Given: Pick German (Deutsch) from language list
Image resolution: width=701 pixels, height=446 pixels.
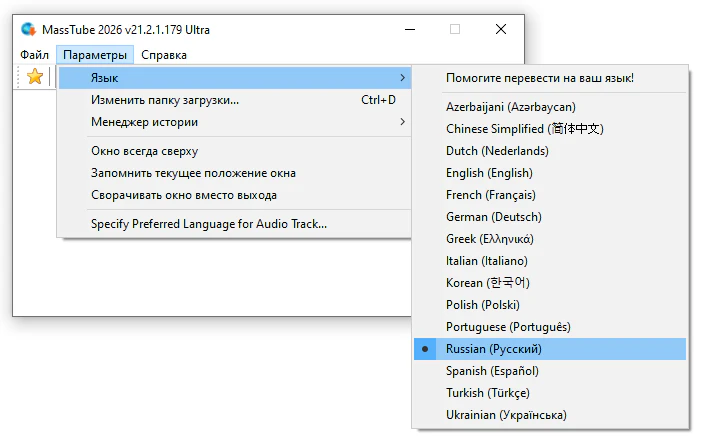Looking at the screenshot, I should pos(493,217).
